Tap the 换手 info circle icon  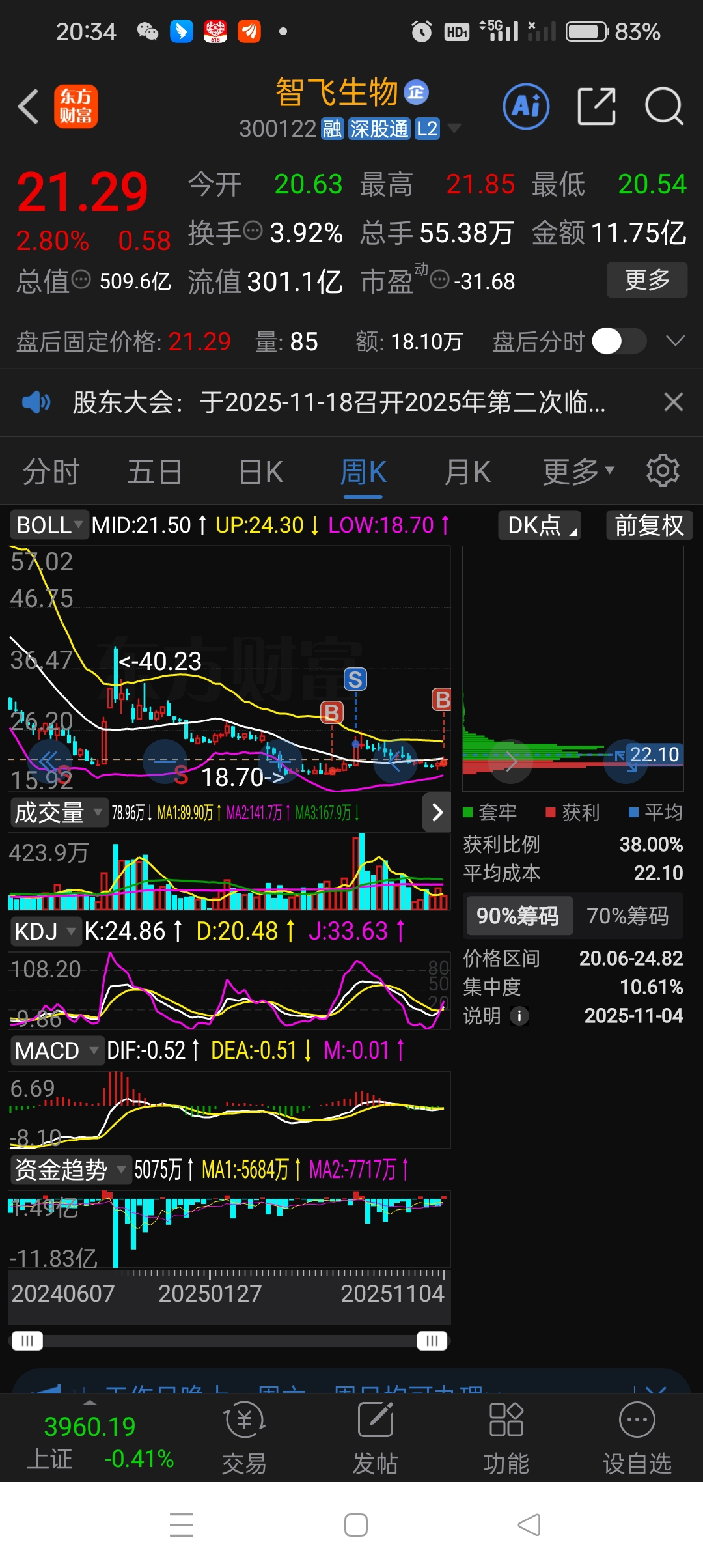(x=253, y=230)
